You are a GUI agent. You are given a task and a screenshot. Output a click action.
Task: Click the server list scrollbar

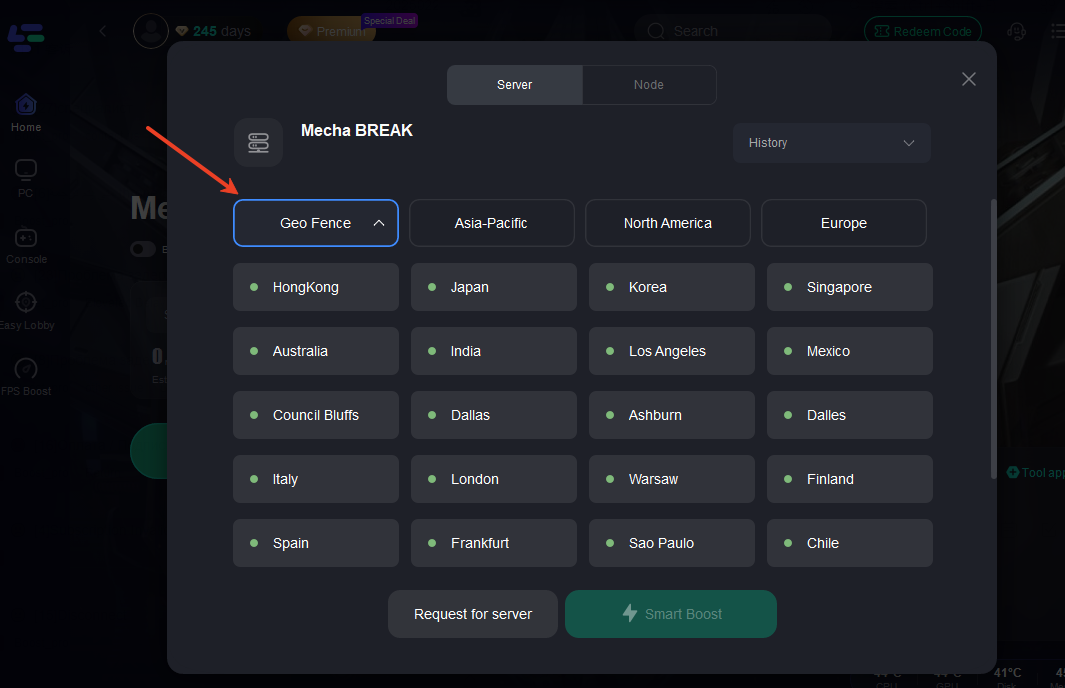(993, 340)
